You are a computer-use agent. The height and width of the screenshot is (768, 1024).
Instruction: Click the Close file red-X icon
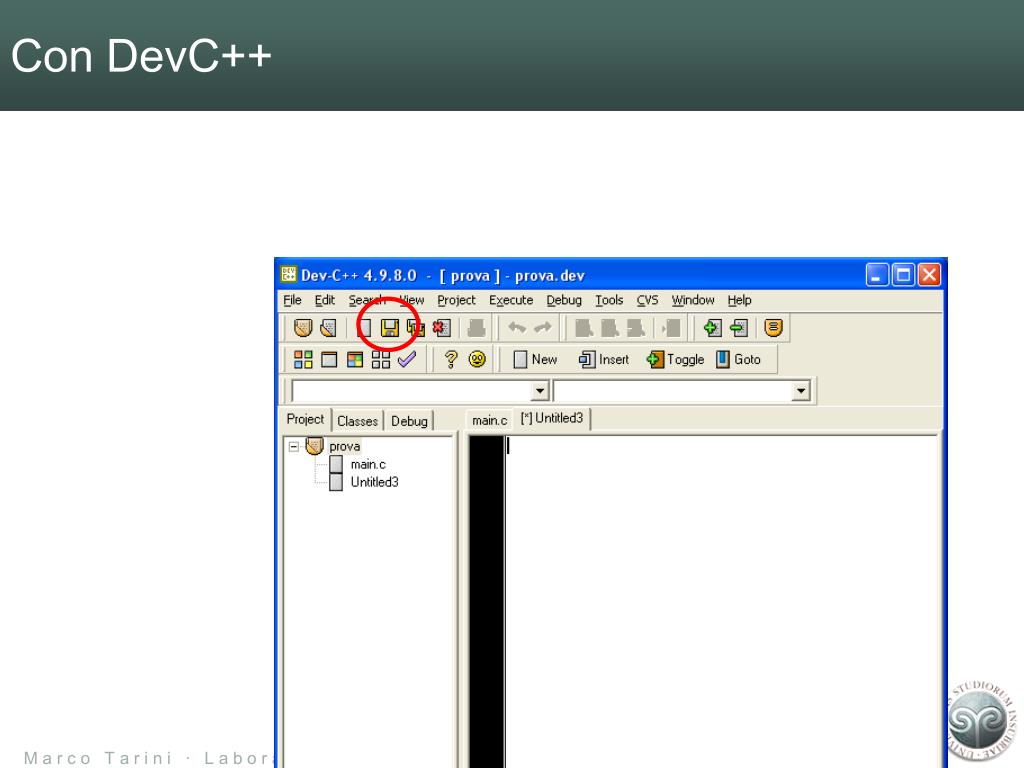[x=441, y=328]
